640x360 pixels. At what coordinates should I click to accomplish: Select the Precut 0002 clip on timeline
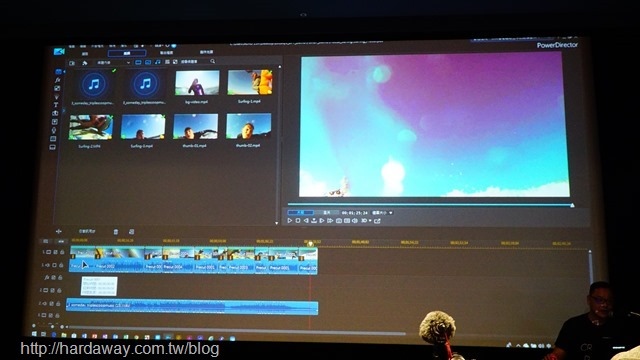119,259
